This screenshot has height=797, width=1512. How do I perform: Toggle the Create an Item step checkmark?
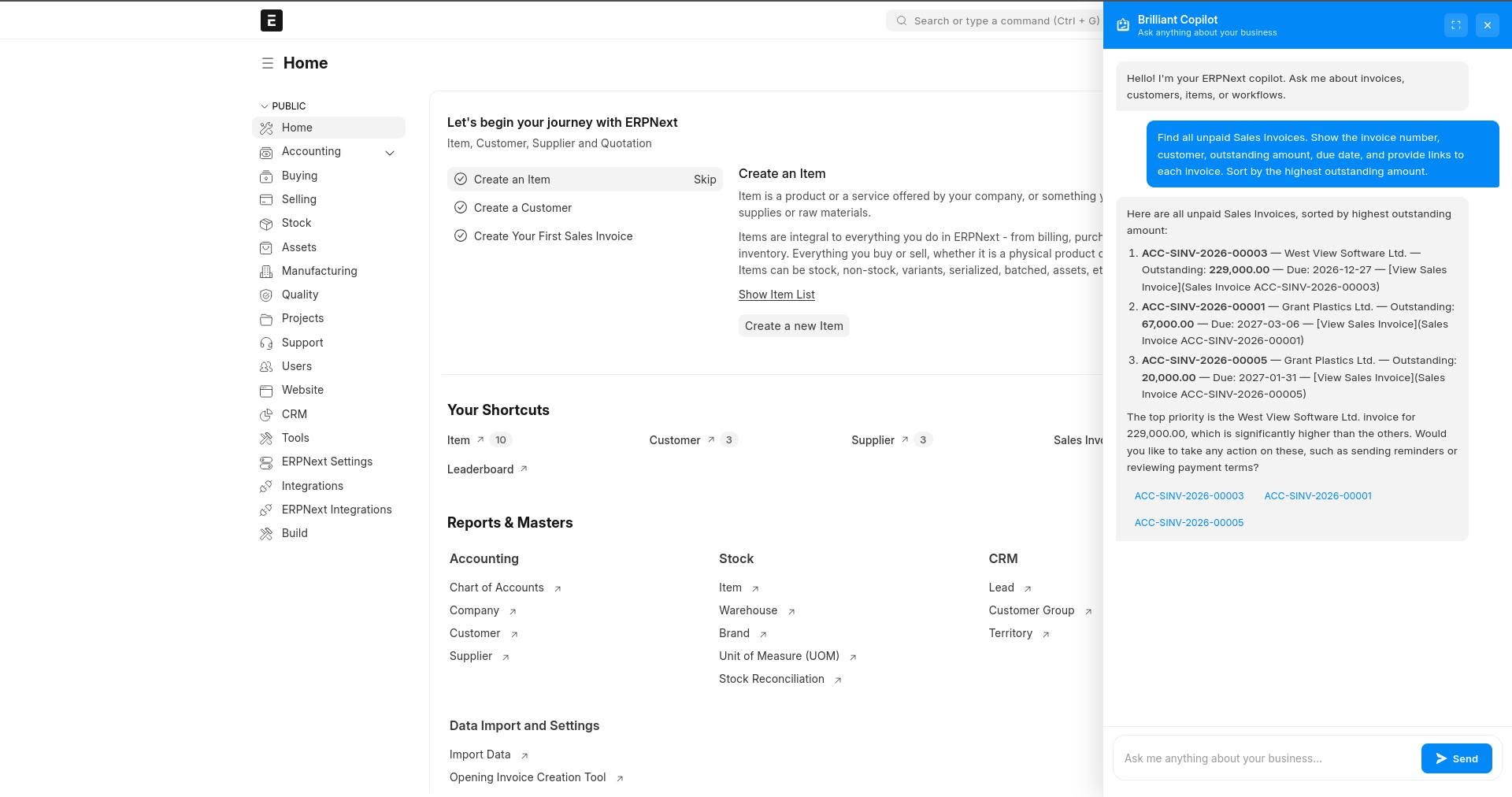tap(461, 180)
